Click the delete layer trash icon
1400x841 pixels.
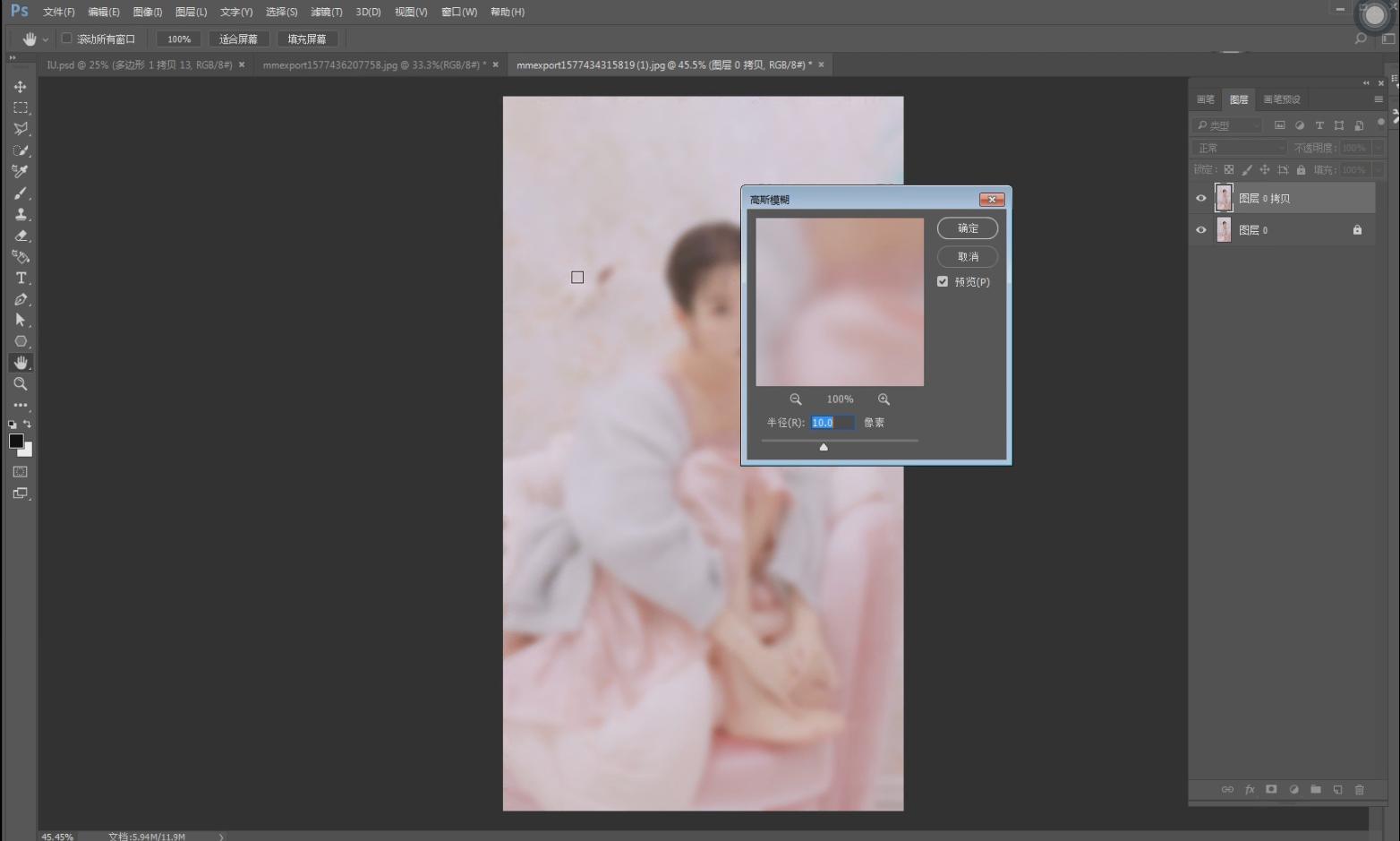click(1359, 789)
